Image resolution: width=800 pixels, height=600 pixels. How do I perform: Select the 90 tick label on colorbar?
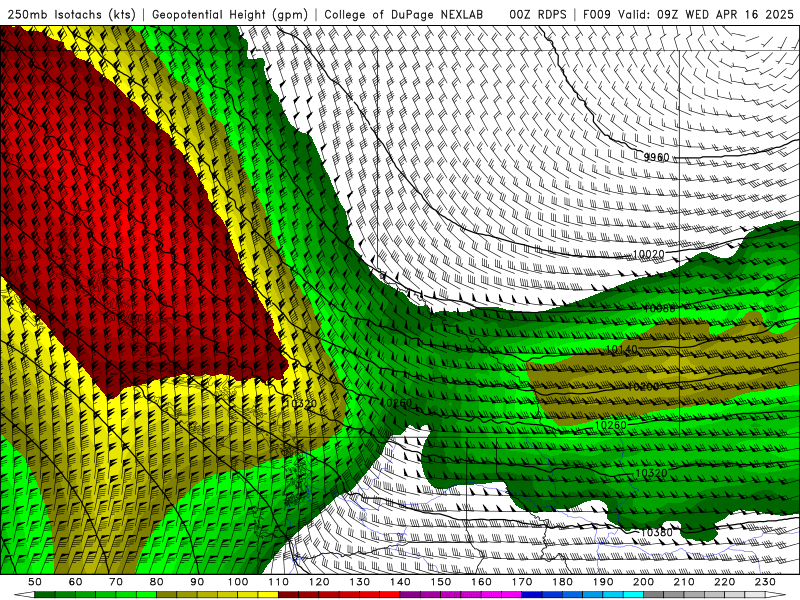(197, 582)
